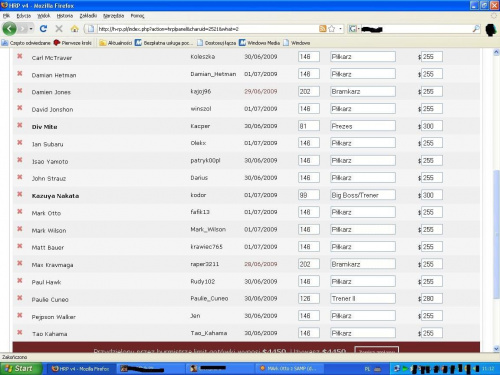Open the Historia menu
500x375 pixels.
point(64,16)
